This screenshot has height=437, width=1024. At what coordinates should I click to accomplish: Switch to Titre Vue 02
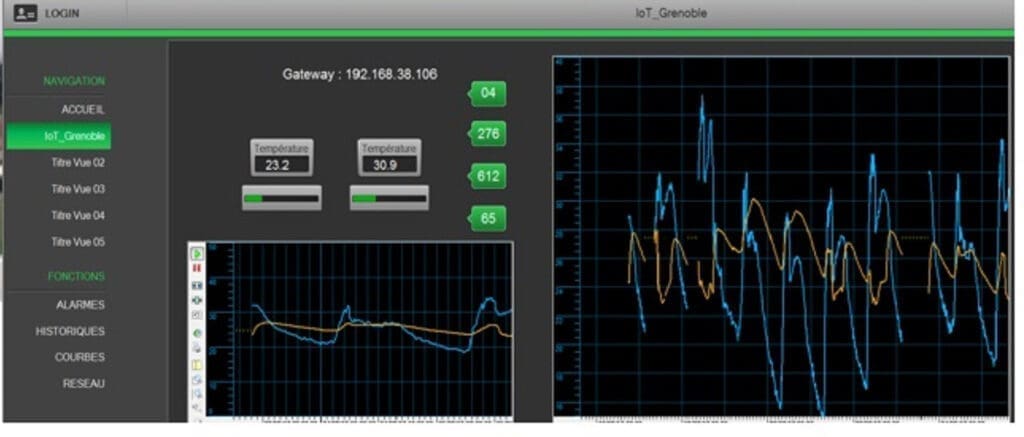[x=78, y=162]
